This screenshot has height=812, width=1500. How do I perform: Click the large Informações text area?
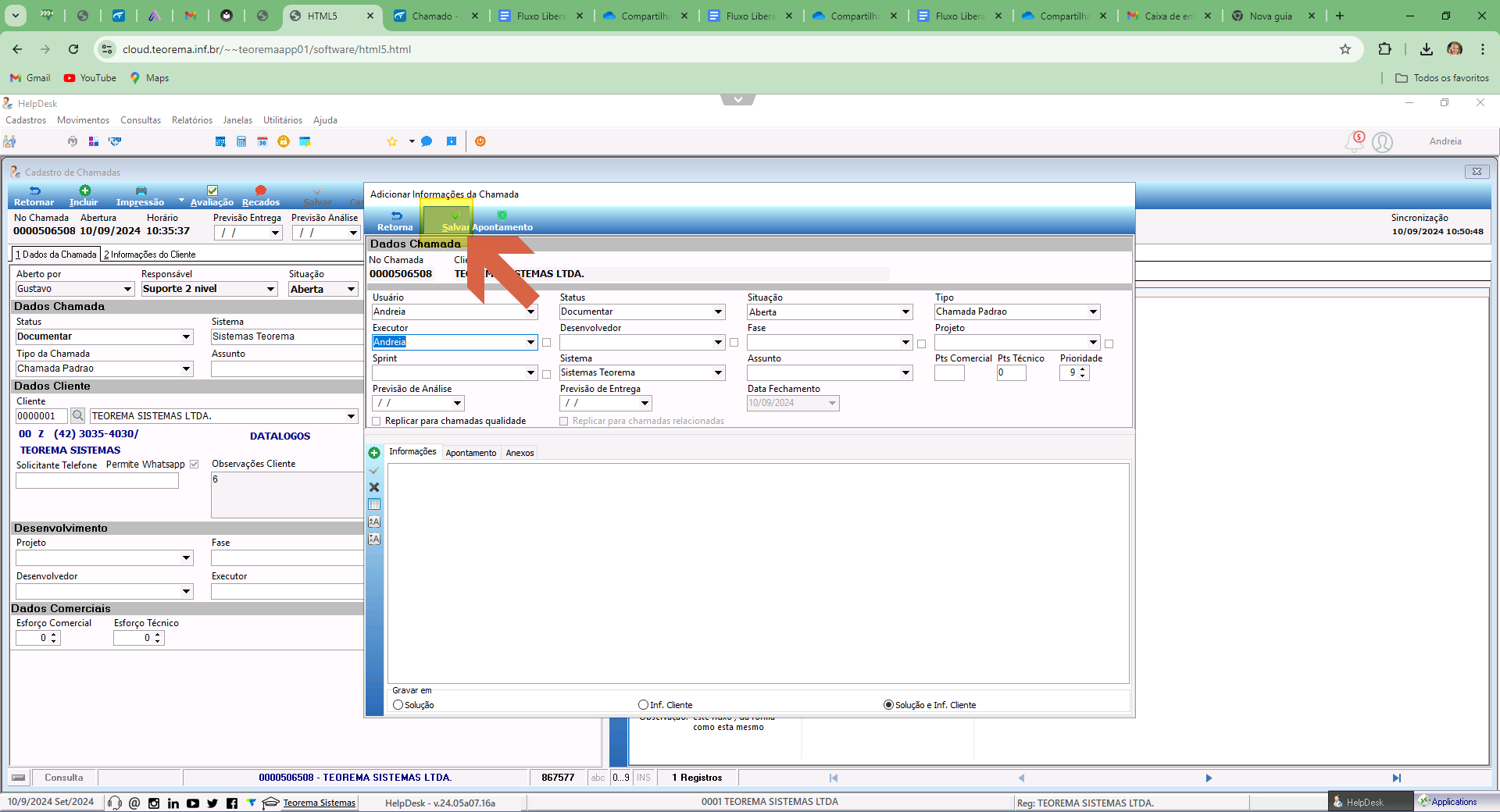tap(759, 574)
